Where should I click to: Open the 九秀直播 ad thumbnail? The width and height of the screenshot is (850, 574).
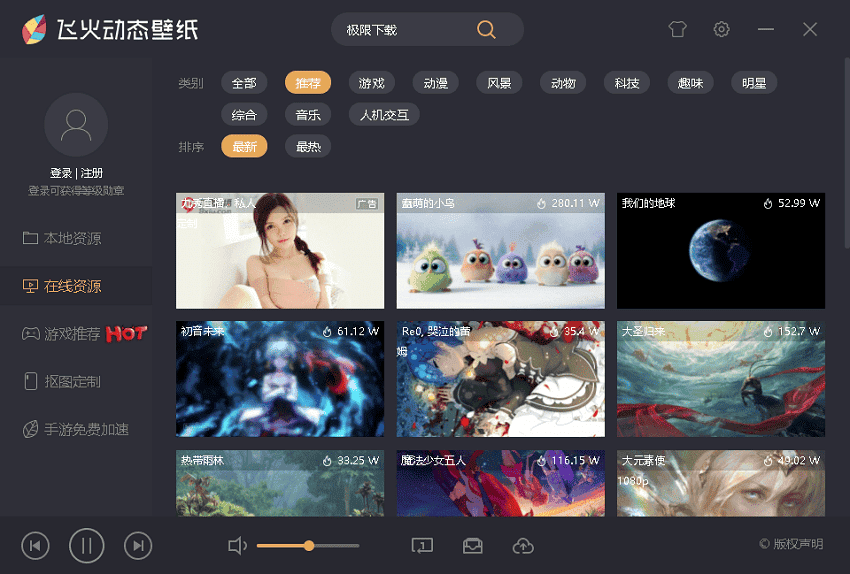click(280, 251)
